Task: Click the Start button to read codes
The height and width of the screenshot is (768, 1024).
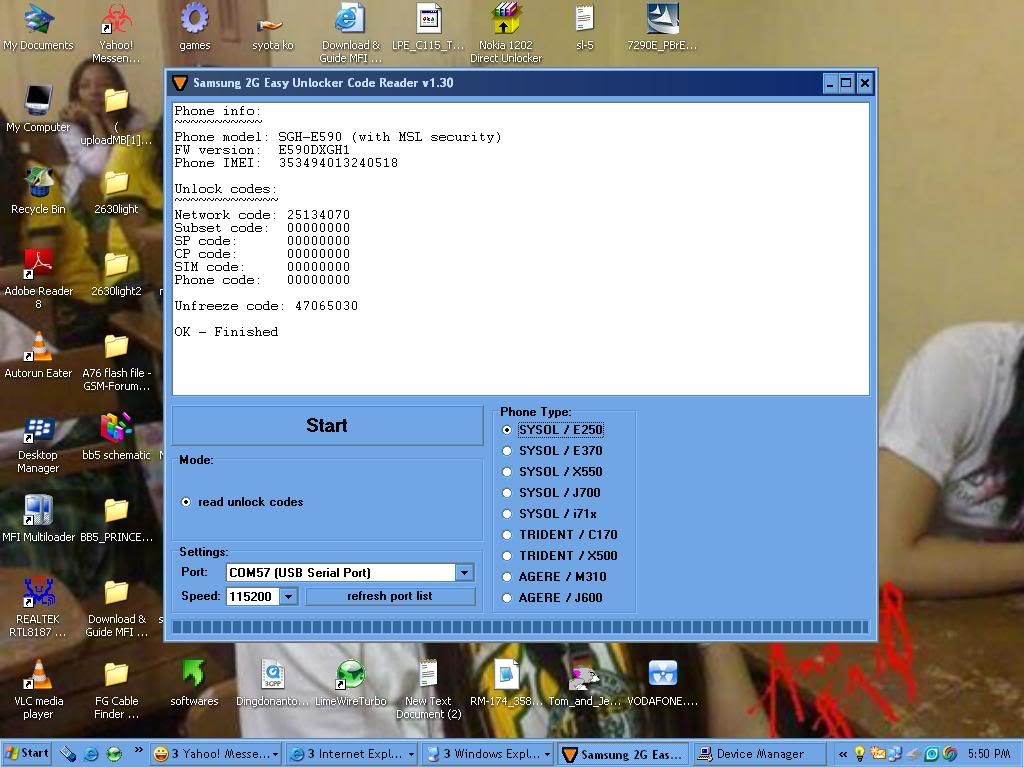Action: click(327, 426)
